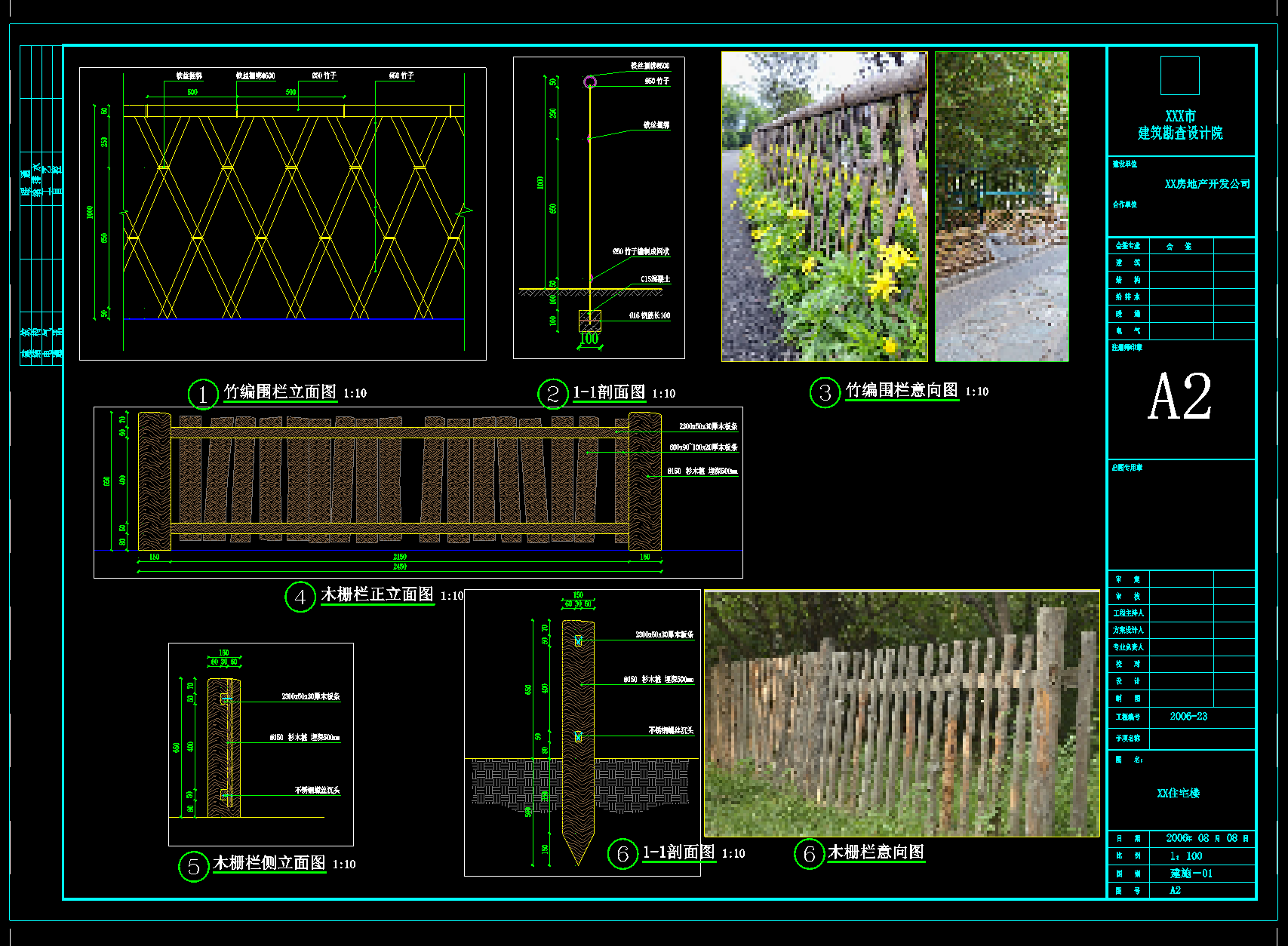Screen dimensions: 1288x946
Task: Click the empty logo square above XXX市
Action: point(1179,75)
